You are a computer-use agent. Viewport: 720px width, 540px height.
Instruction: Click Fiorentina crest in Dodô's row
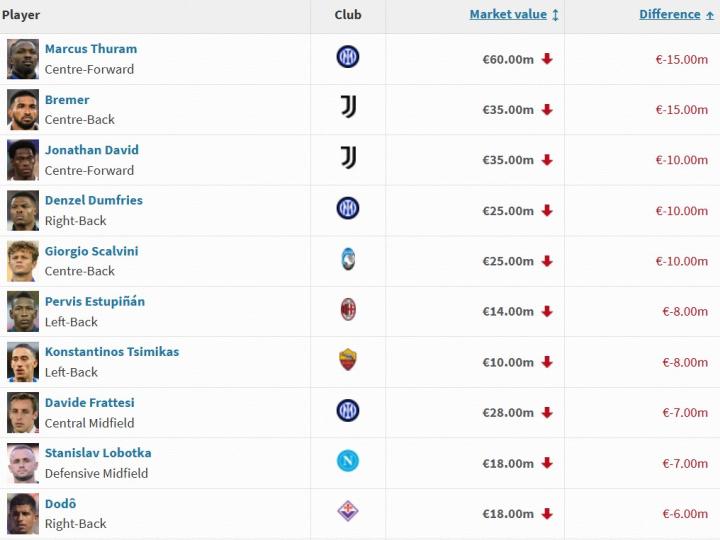[x=348, y=512]
